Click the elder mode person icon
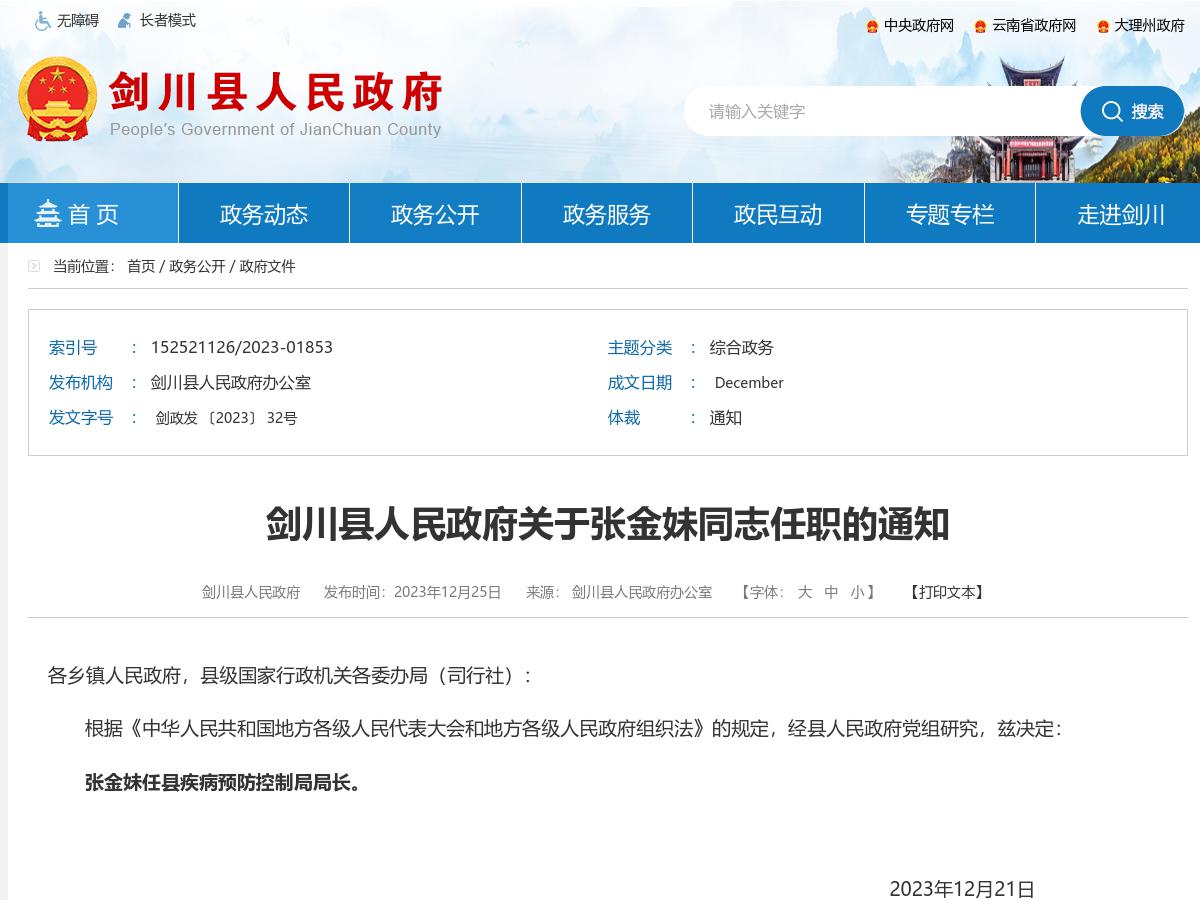 coord(125,21)
